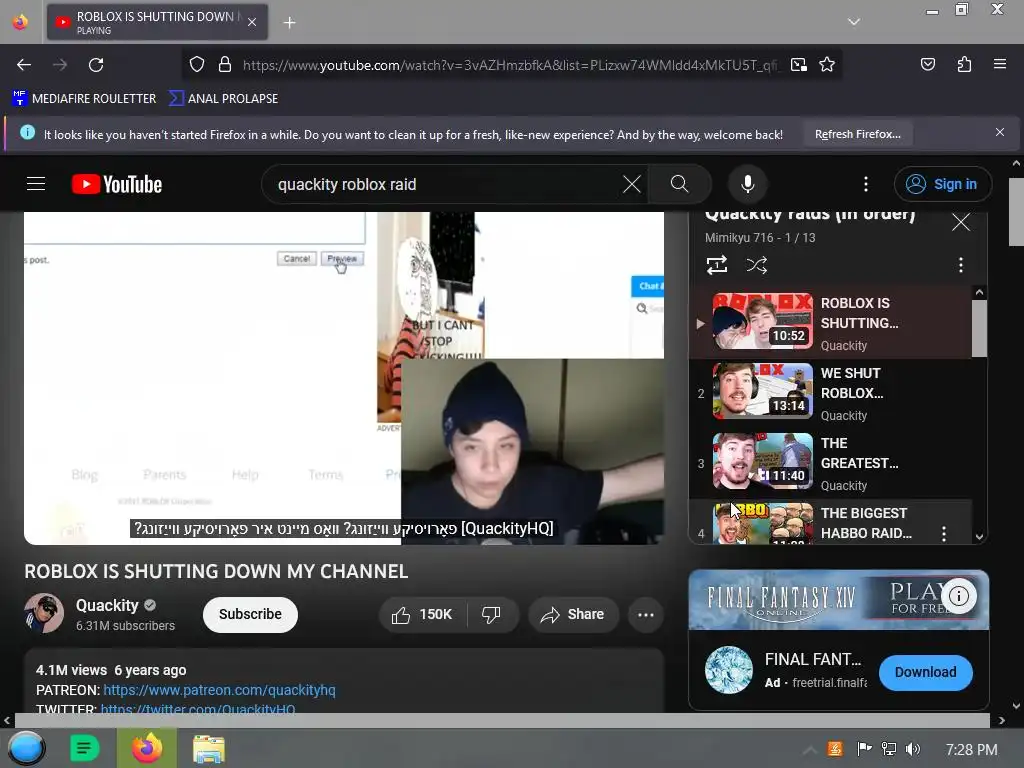Reload the current page
This screenshot has width=1024, height=768.
click(x=96, y=65)
